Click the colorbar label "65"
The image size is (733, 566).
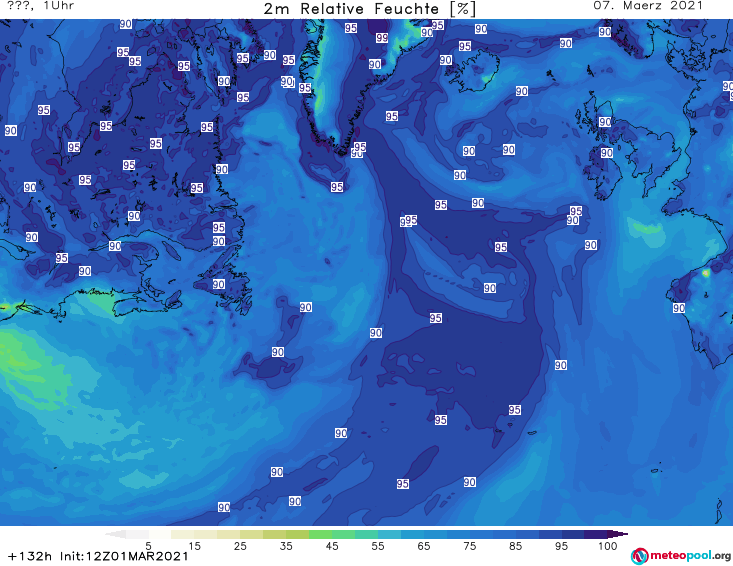(x=424, y=546)
